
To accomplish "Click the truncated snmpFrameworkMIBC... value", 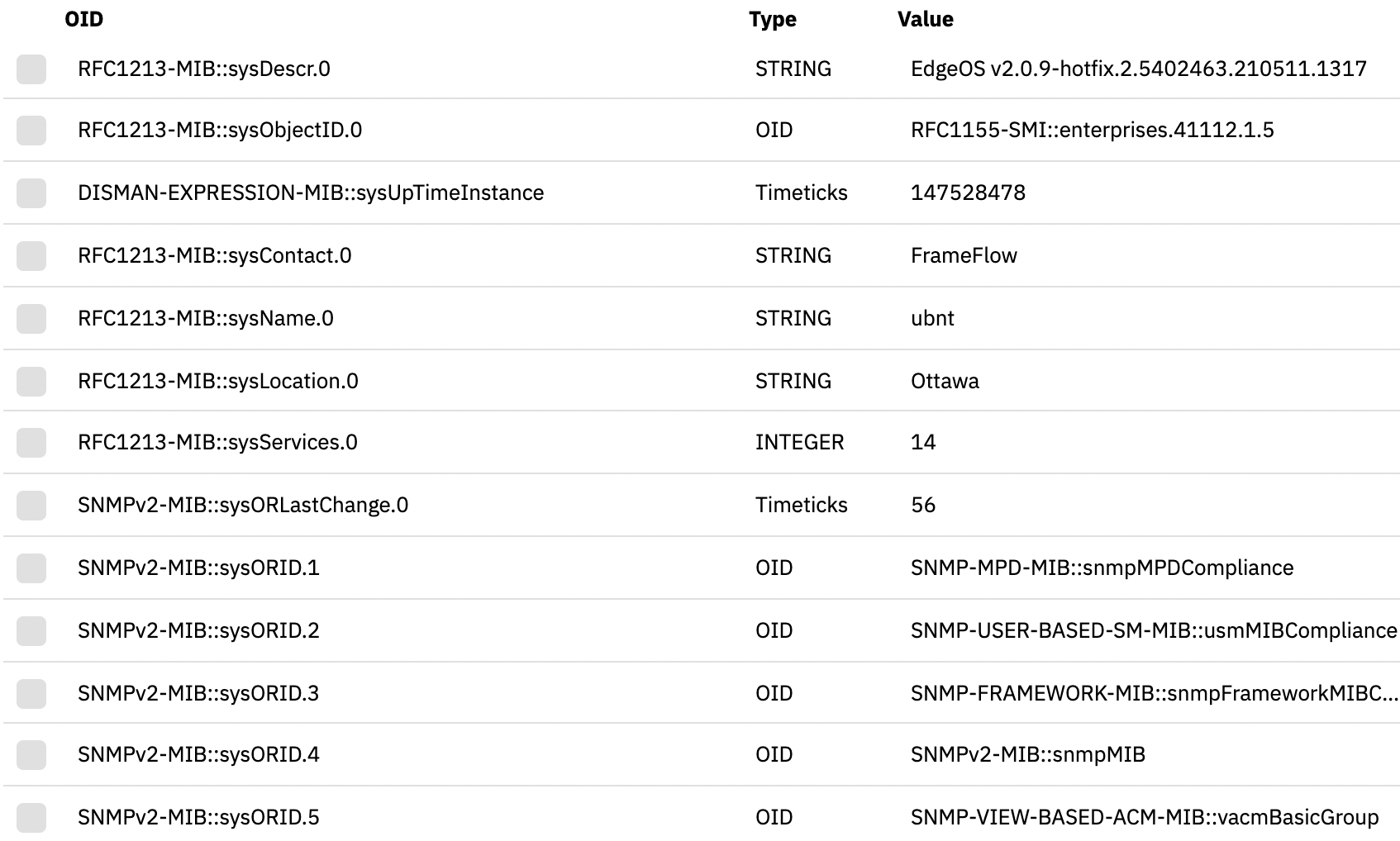I will (1155, 693).
